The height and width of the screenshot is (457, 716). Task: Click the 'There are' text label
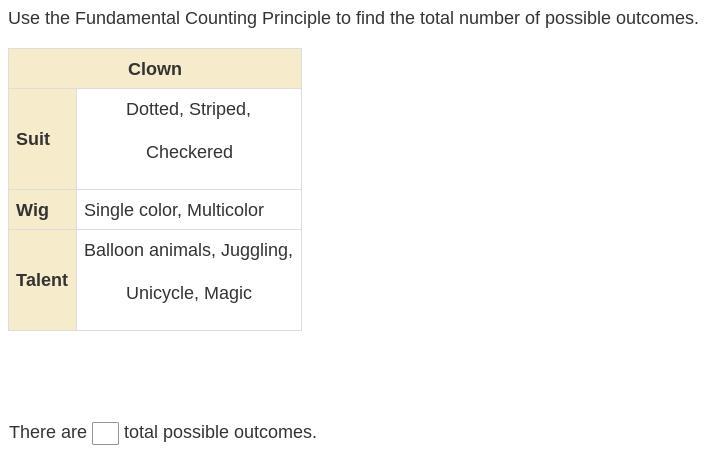coord(48,432)
